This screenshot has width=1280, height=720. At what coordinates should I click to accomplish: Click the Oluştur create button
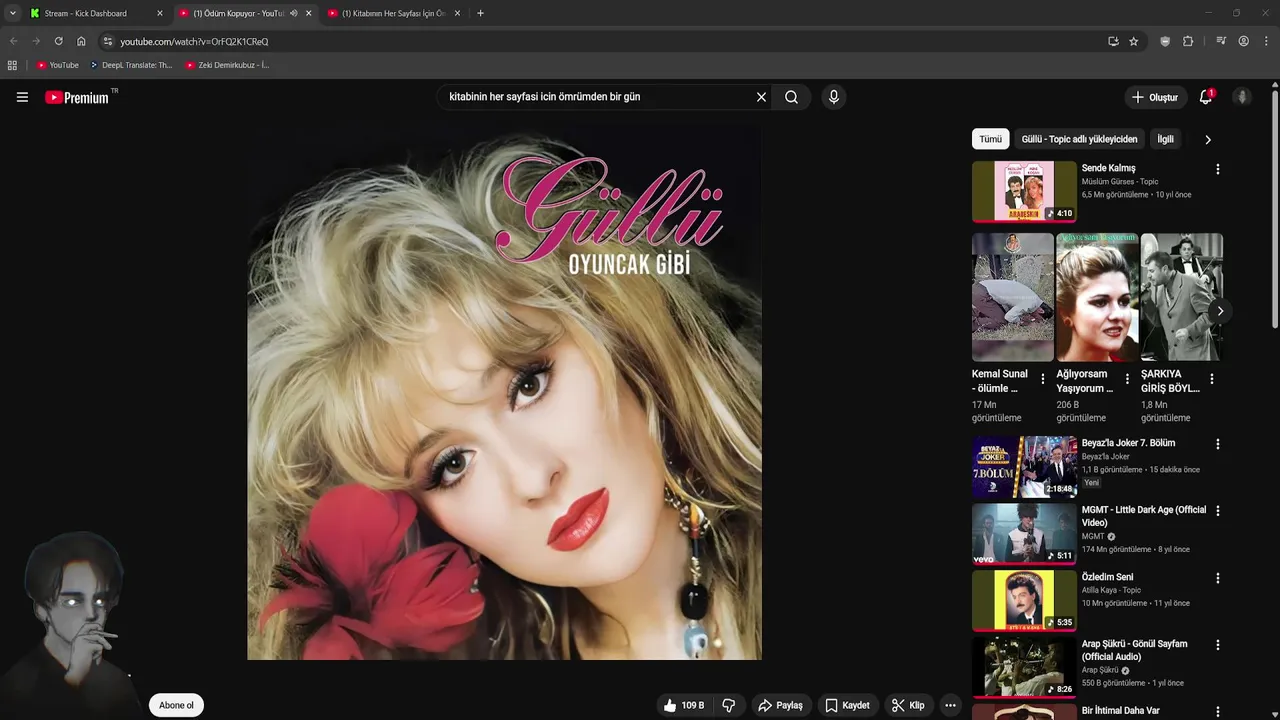[x=1154, y=97]
